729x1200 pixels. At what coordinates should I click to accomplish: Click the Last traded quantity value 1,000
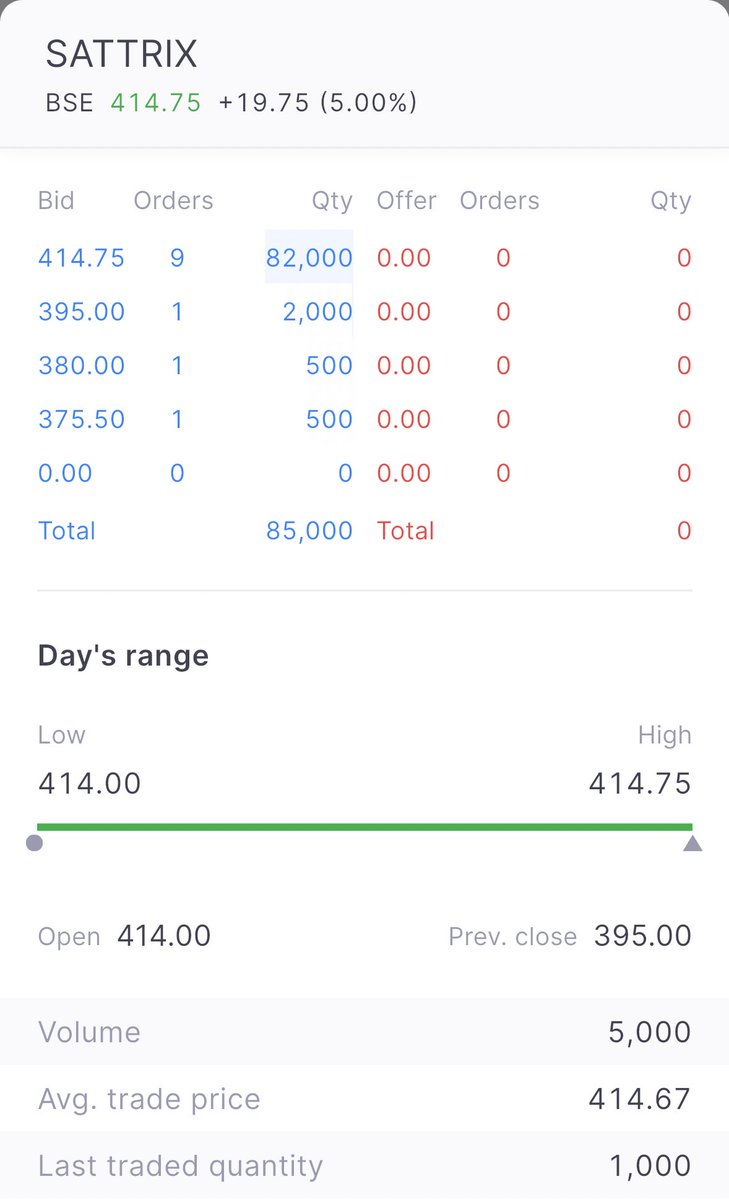coord(650,1166)
